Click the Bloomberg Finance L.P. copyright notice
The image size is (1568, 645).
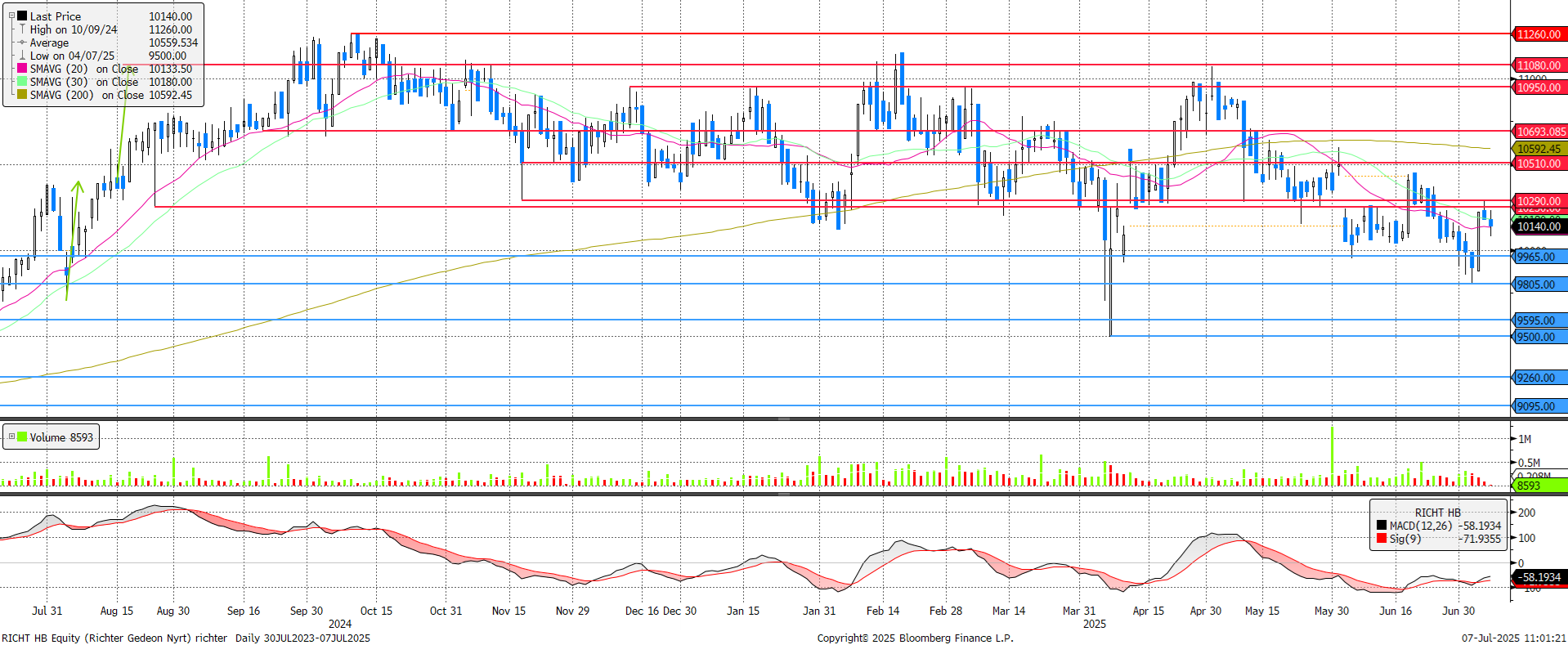click(x=915, y=638)
